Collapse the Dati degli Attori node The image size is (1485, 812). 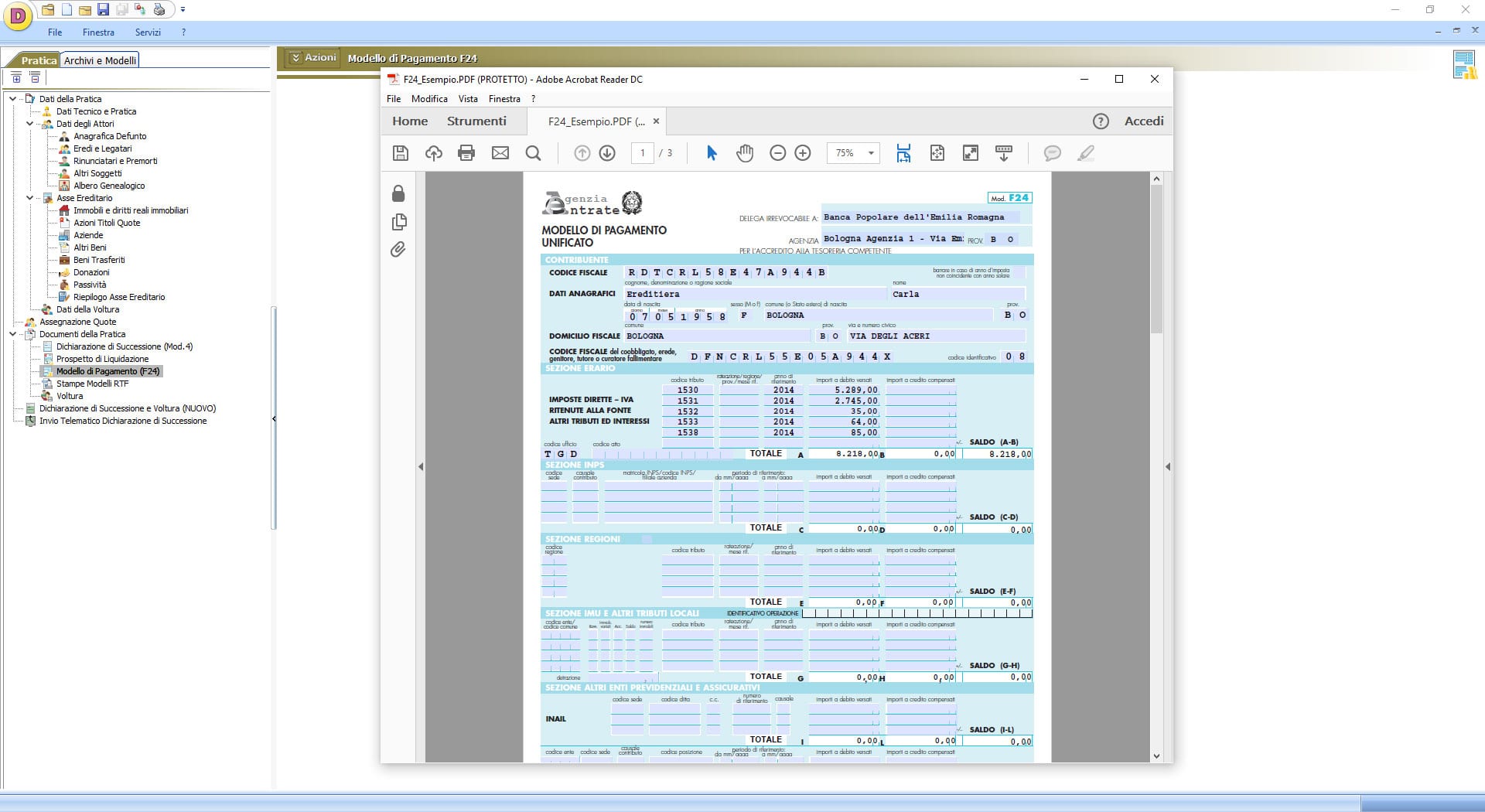click(29, 124)
